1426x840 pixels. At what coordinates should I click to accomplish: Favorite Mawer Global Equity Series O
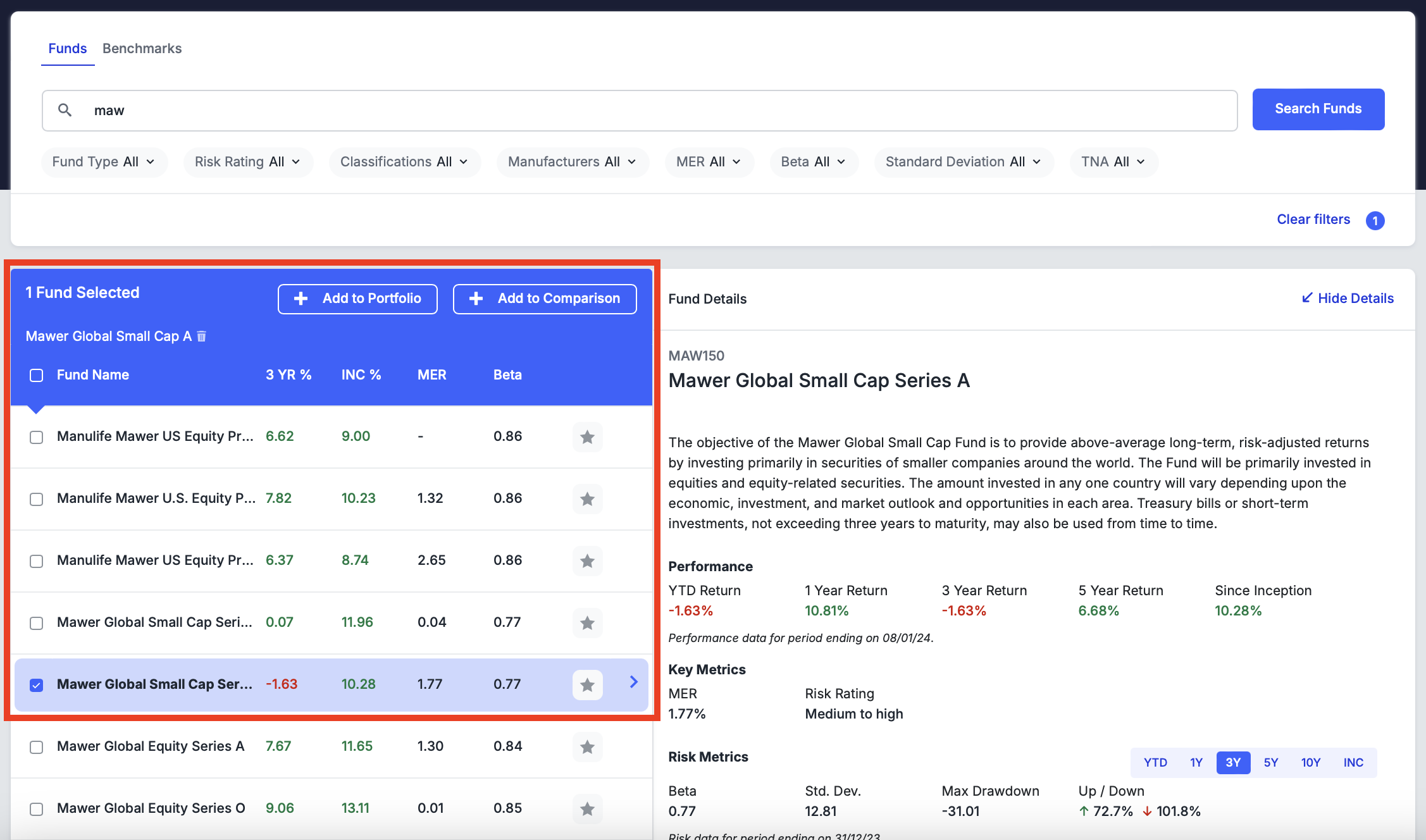coord(587,809)
